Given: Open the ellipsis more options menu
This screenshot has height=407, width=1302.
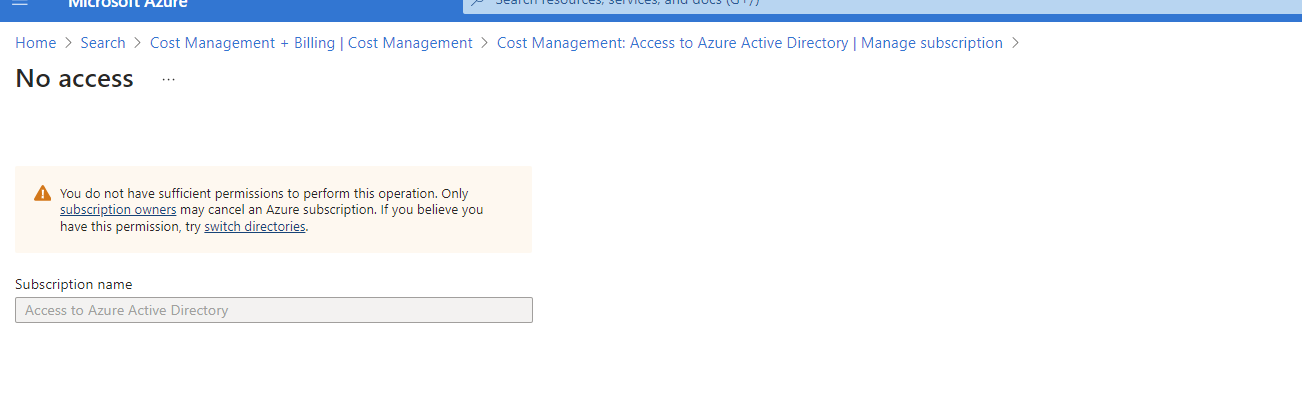Looking at the screenshot, I should (169, 79).
